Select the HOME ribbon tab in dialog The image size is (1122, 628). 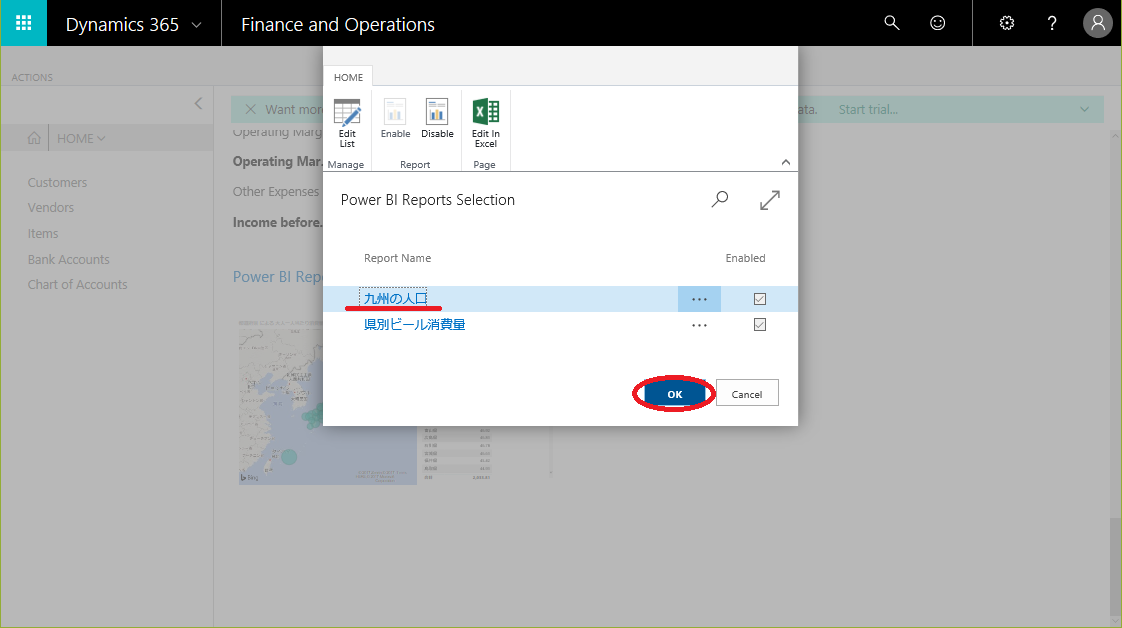point(348,77)
